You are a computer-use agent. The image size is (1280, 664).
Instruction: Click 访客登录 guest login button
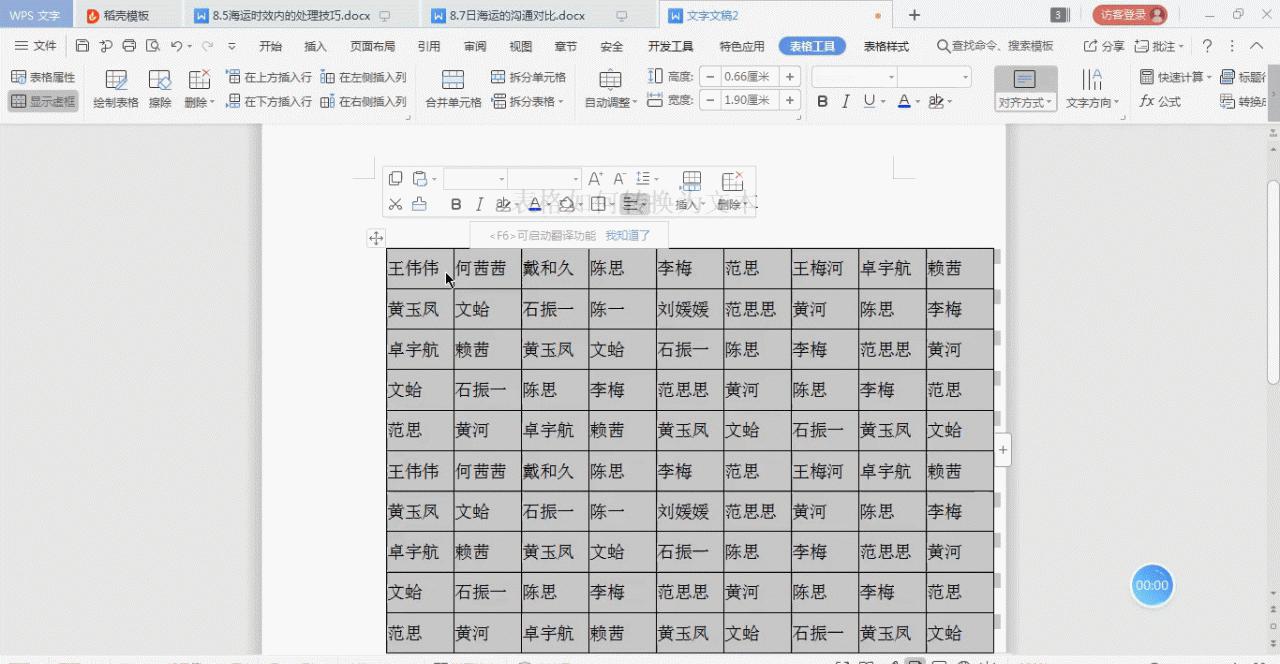(1130, 15)
